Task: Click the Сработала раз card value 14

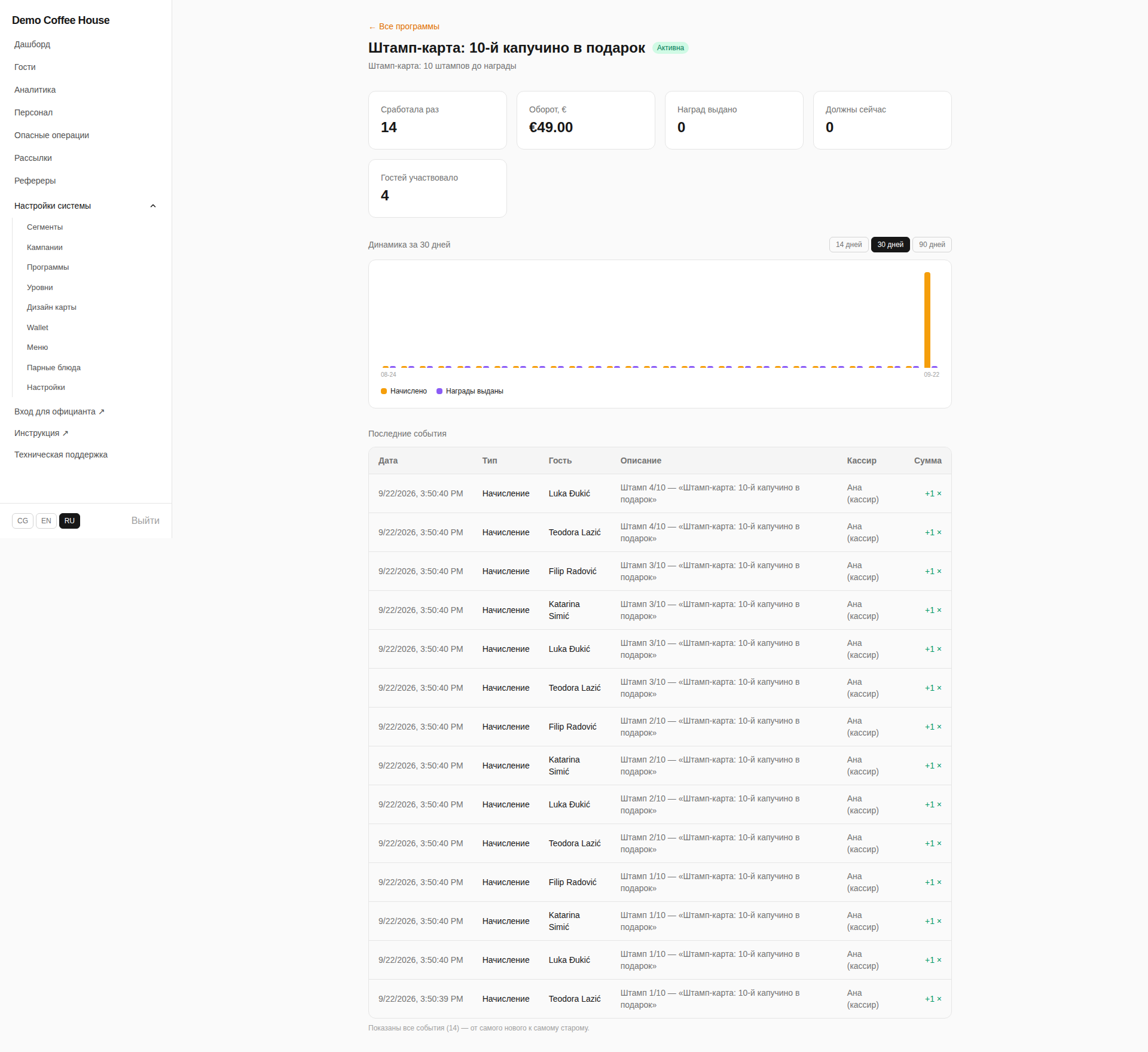Action: (389, 127)
